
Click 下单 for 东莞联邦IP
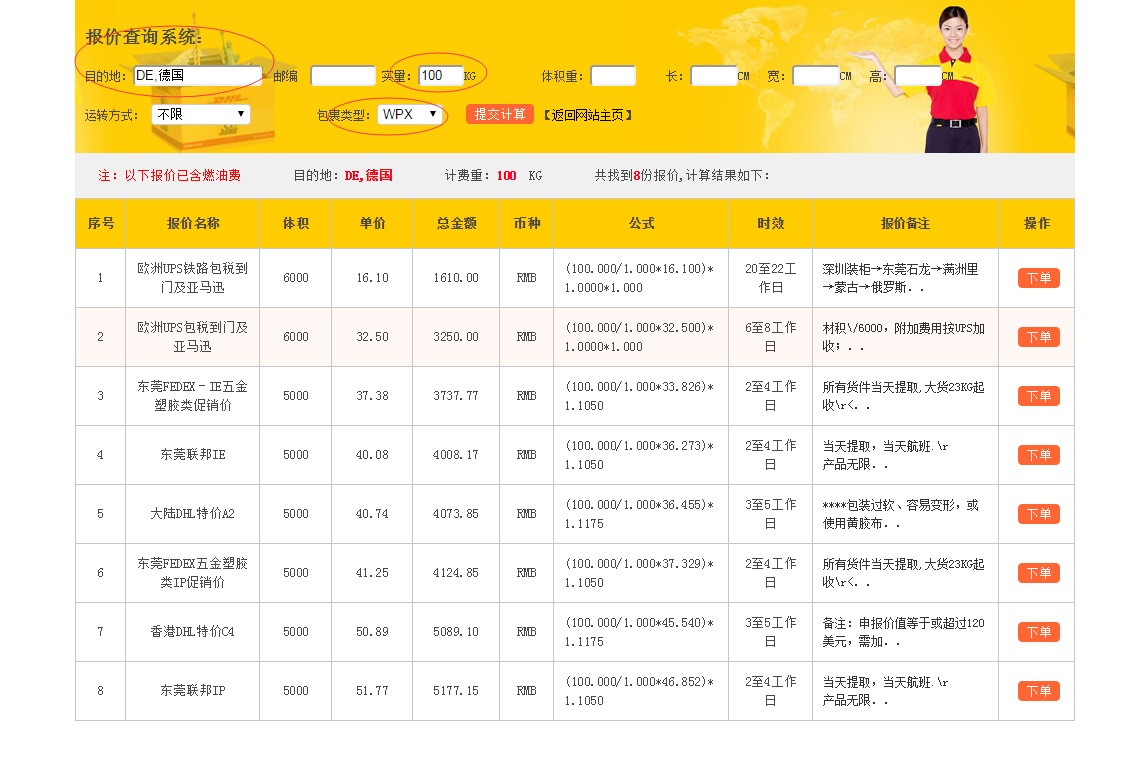(1038, 691)
